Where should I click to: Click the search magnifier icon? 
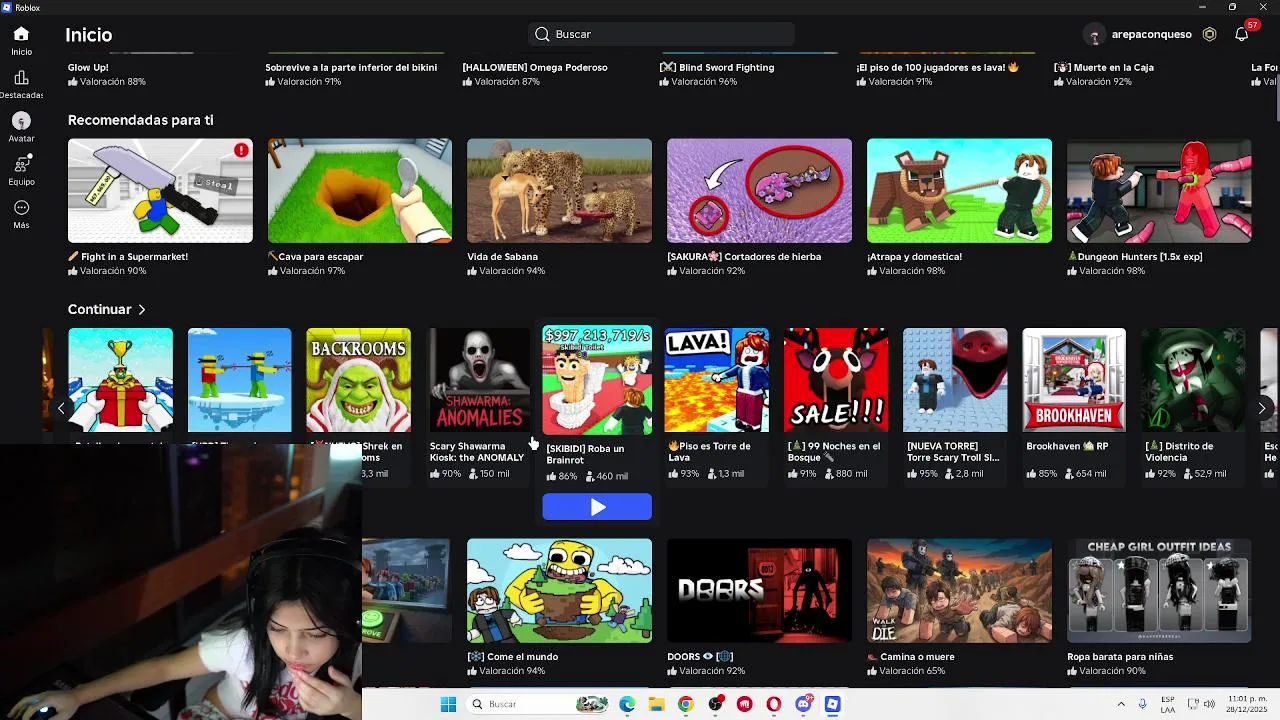542,34
